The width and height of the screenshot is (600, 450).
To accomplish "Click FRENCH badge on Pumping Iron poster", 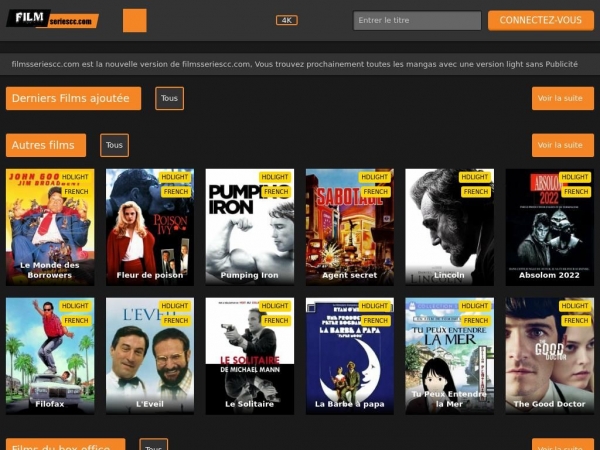I will click(276, 191).
